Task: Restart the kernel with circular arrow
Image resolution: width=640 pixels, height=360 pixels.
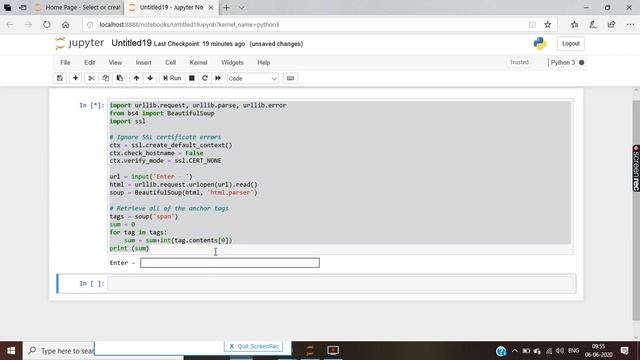Action: (x=205, y=78)
